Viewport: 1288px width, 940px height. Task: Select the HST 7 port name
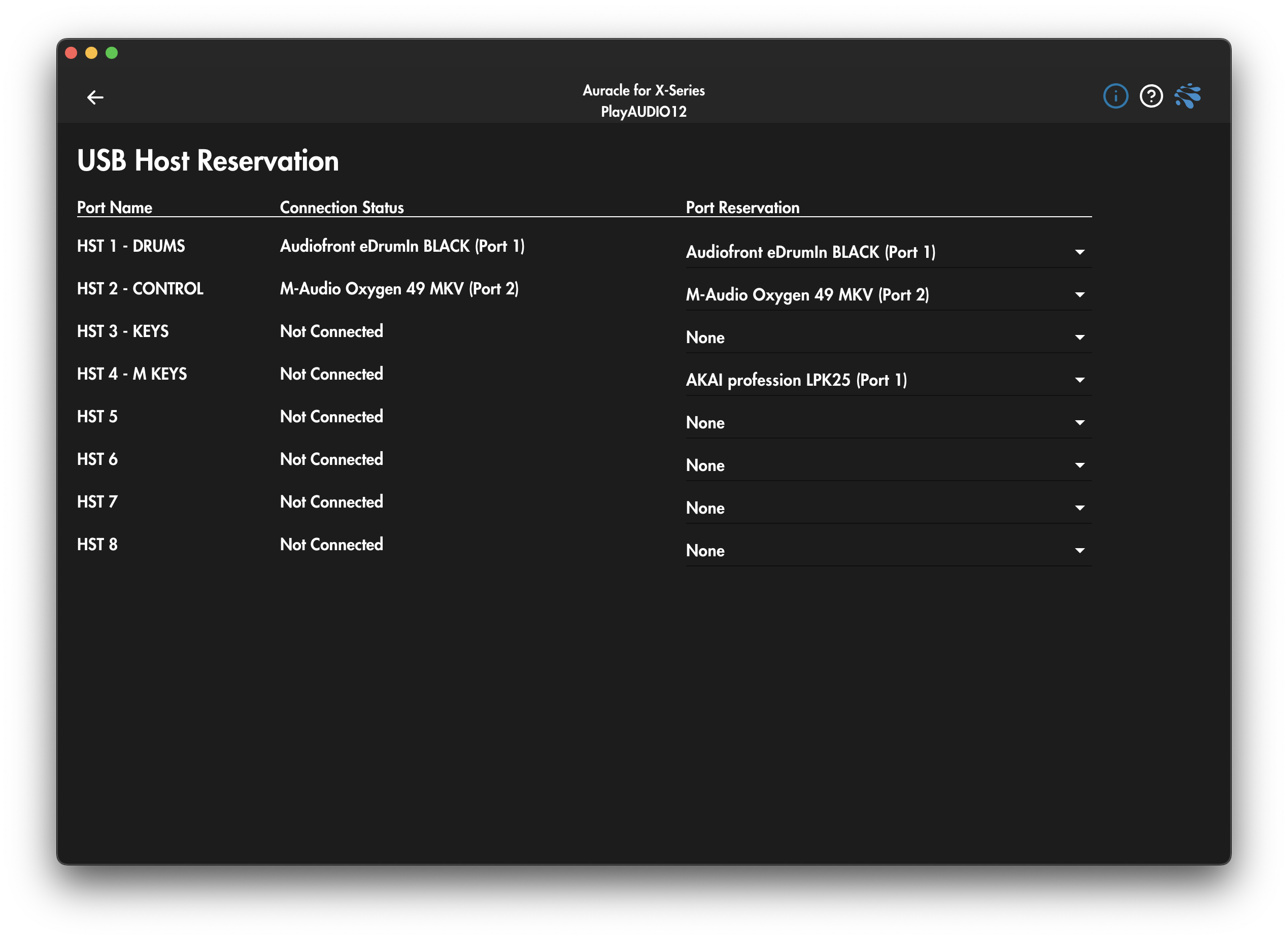click(x=97, y=502)
